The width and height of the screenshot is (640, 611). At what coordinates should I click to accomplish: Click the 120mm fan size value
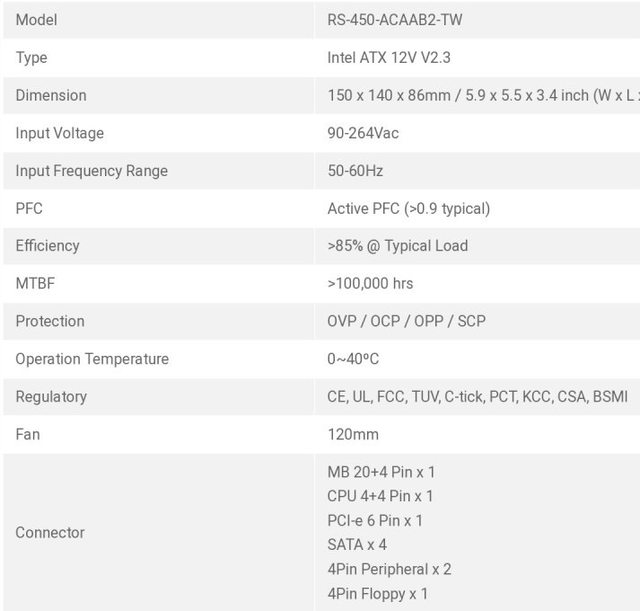[x=353, y=435]
